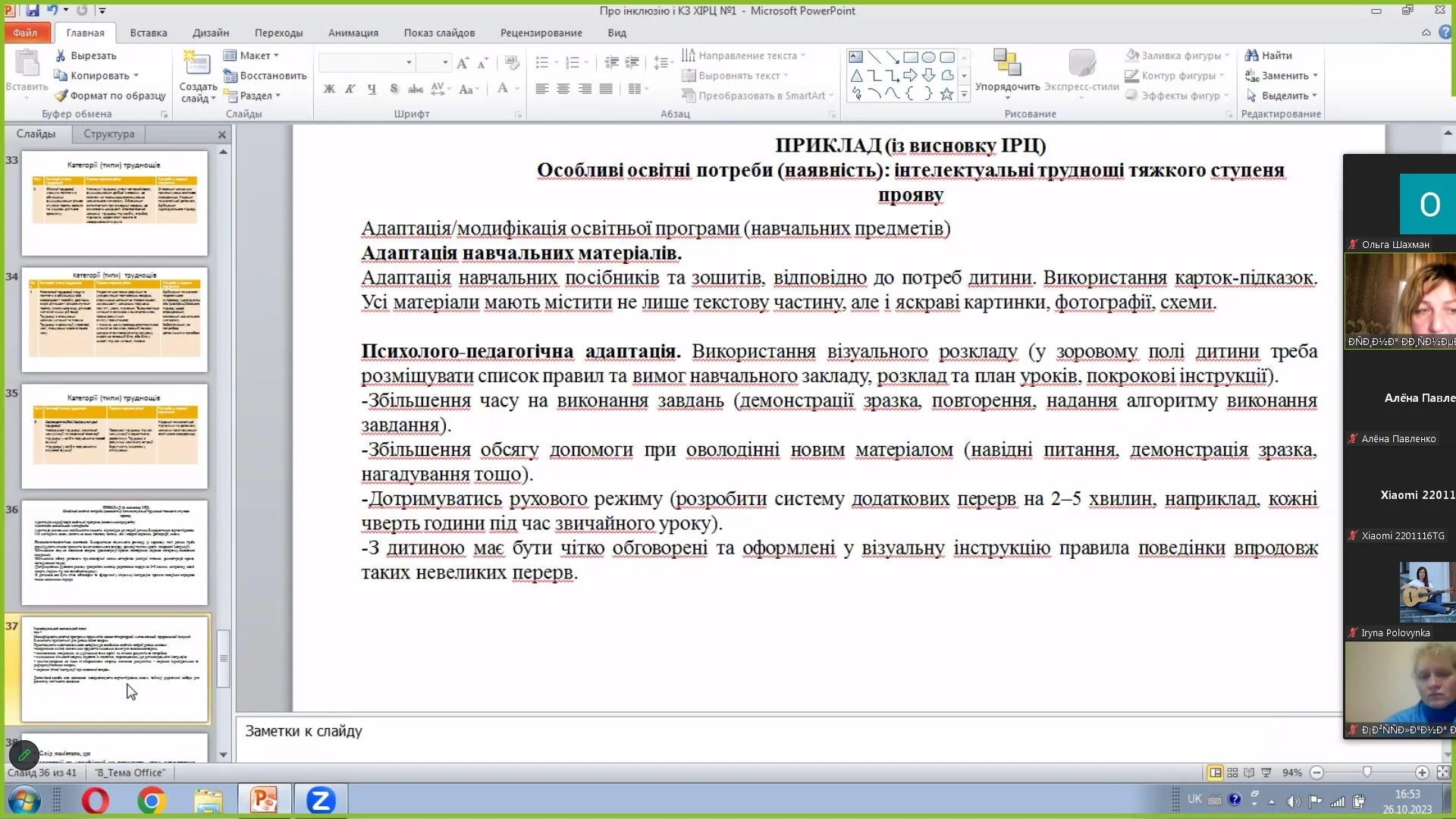The image size is (1456, 819).
Task: Click the Save icon in quick access toolbar
Action: [x=33, y=11]
